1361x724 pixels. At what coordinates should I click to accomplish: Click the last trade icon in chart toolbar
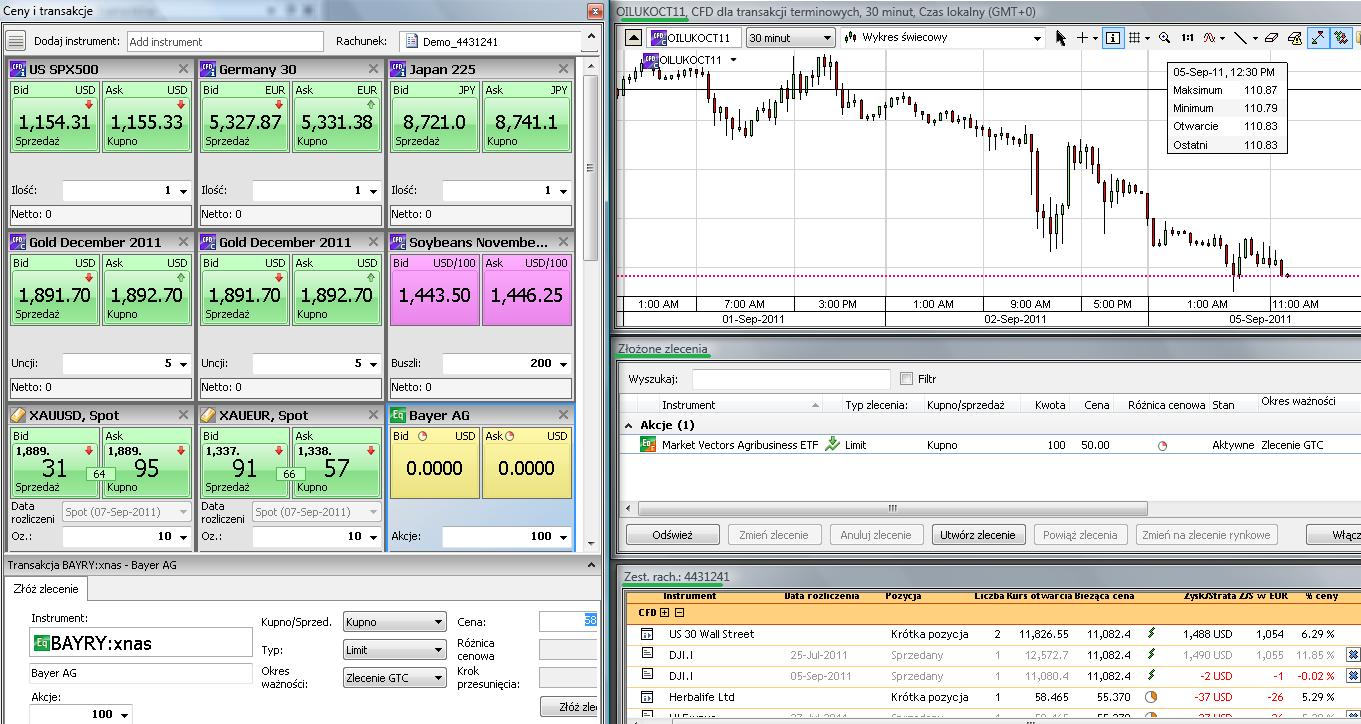pyautogui.click(x=1341, y=38)
